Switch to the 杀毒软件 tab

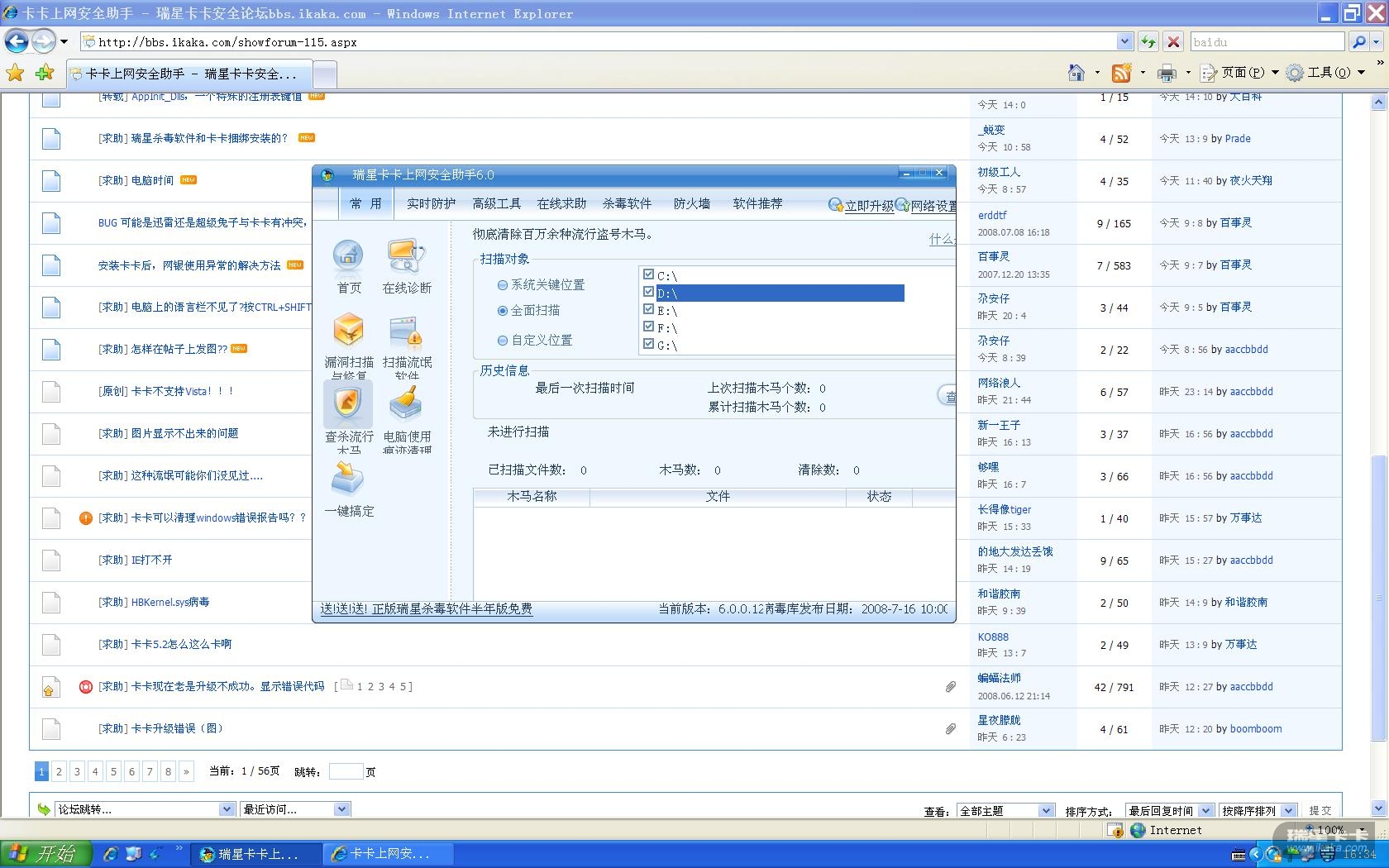click(627, 203)
